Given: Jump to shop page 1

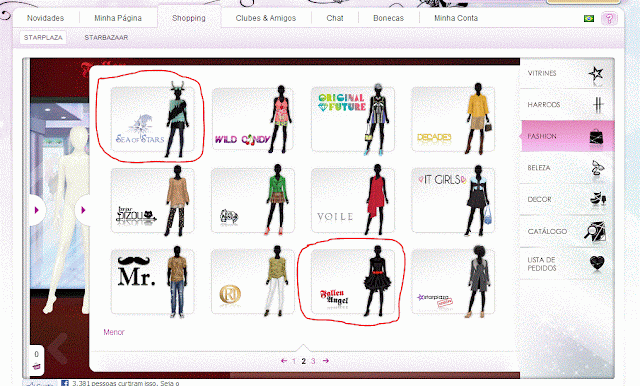Looking at the screenshot, I should [x=294, y=361].
